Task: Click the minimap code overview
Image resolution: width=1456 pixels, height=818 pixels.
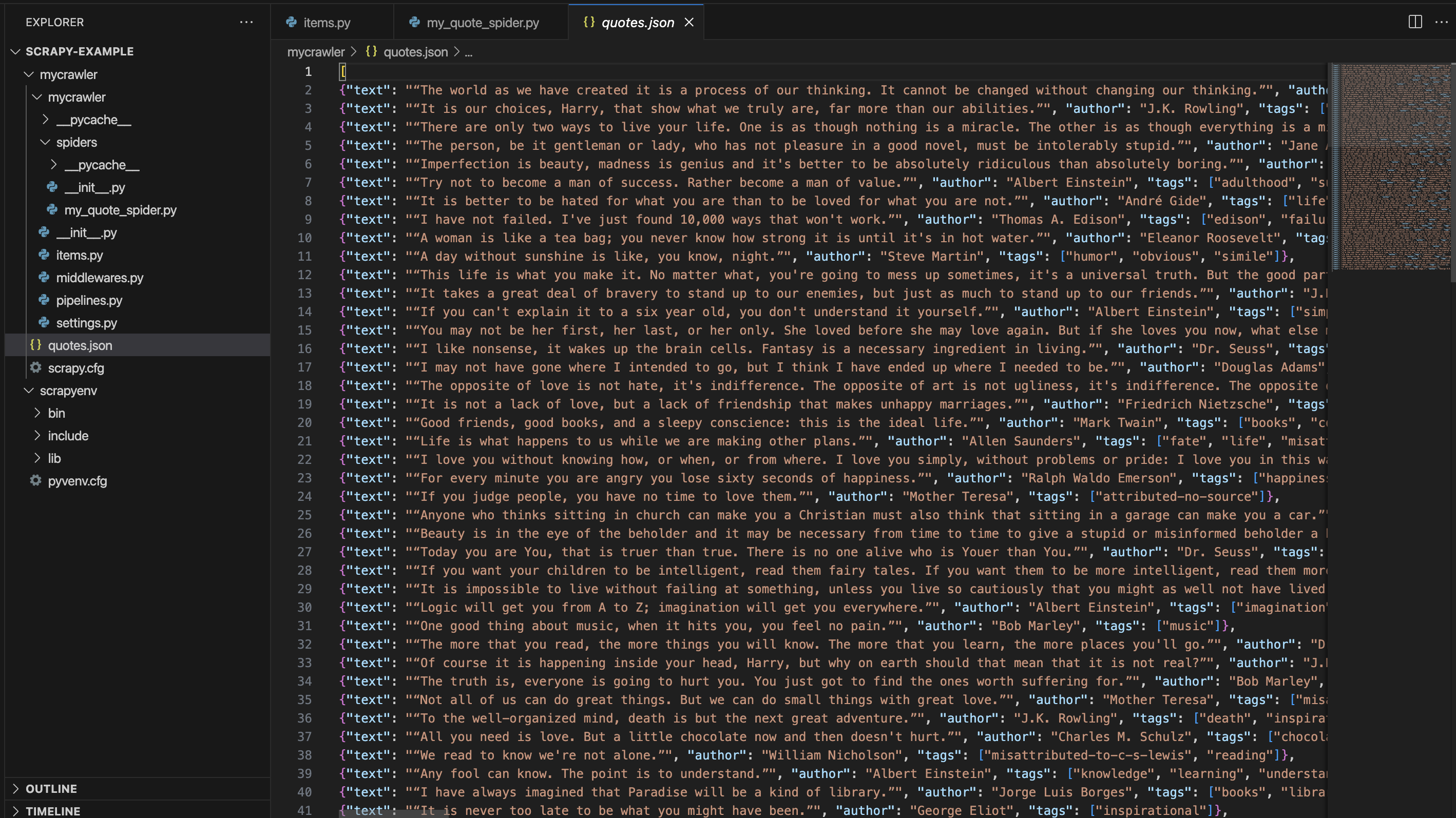Action: tap(1390, 167)
